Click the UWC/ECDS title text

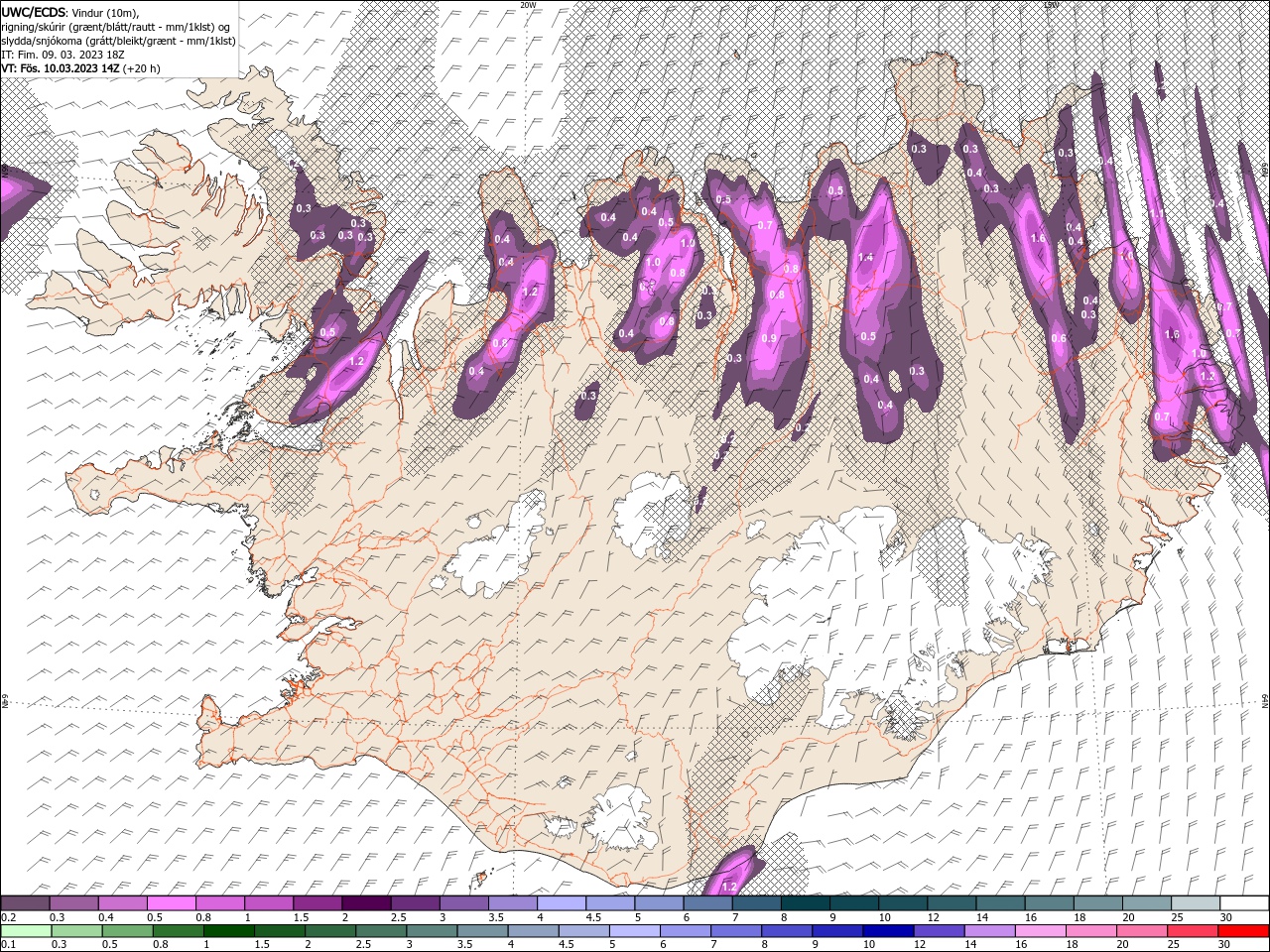coord(35,12)
